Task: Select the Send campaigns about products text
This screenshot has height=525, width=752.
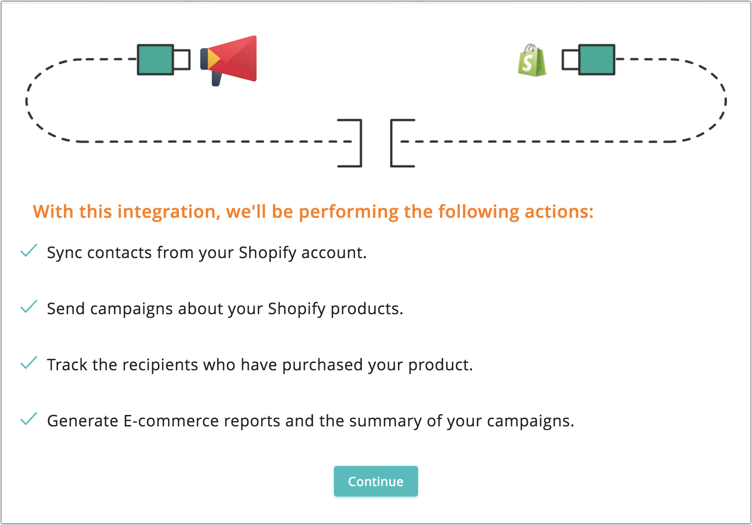Action: tap(225, 309)
